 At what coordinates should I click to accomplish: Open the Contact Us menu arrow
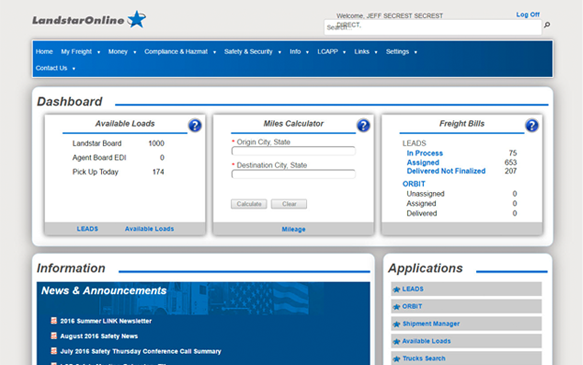pos(74,69)
